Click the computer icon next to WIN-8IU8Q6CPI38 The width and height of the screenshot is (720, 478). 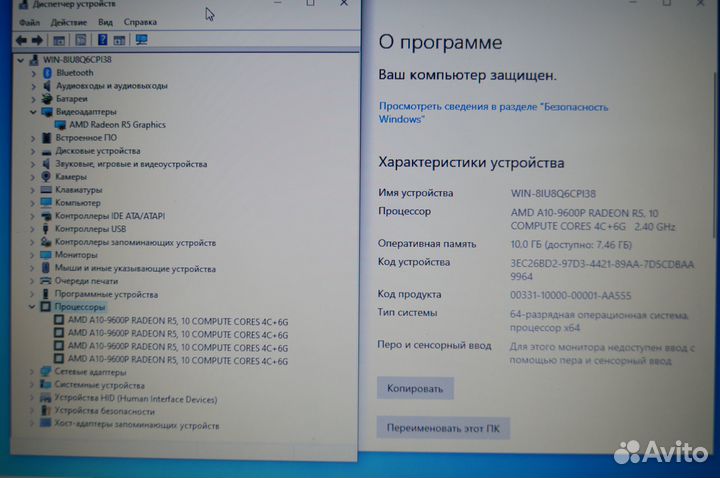click(34, 60)
